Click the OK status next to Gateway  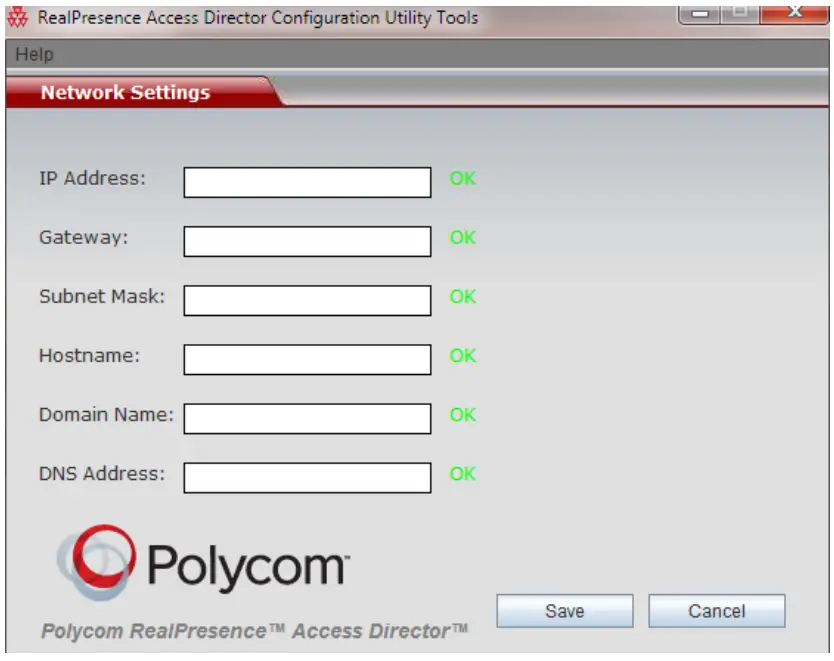point(462,238)
